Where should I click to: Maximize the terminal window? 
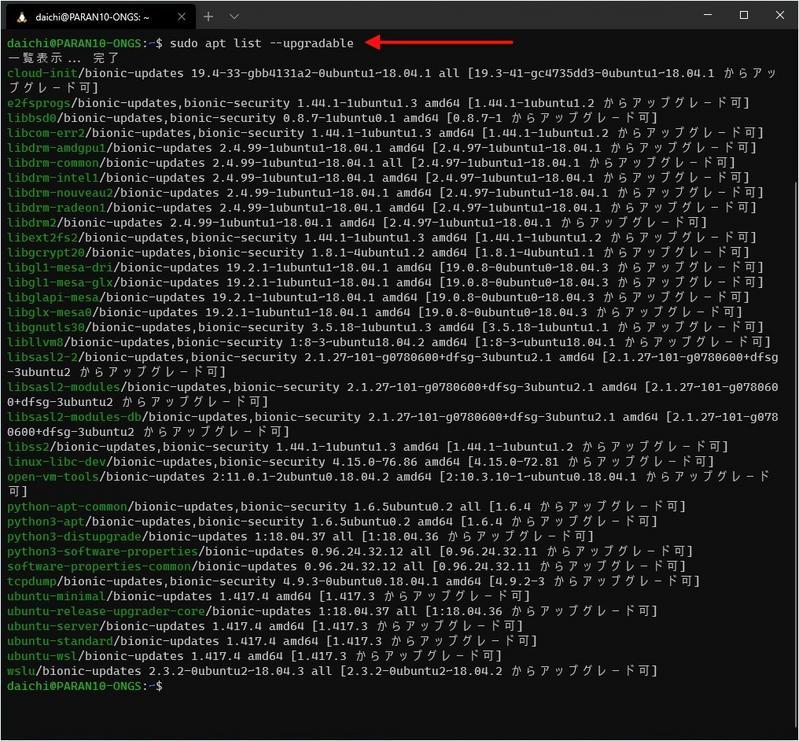click(x=743, y=15)
